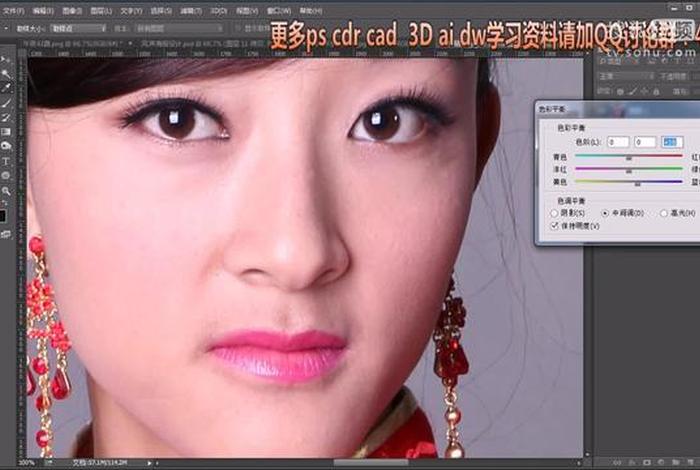This screenshot has width=700, height=470.
Task: Click the status bar info arrow
Action: 150,463
